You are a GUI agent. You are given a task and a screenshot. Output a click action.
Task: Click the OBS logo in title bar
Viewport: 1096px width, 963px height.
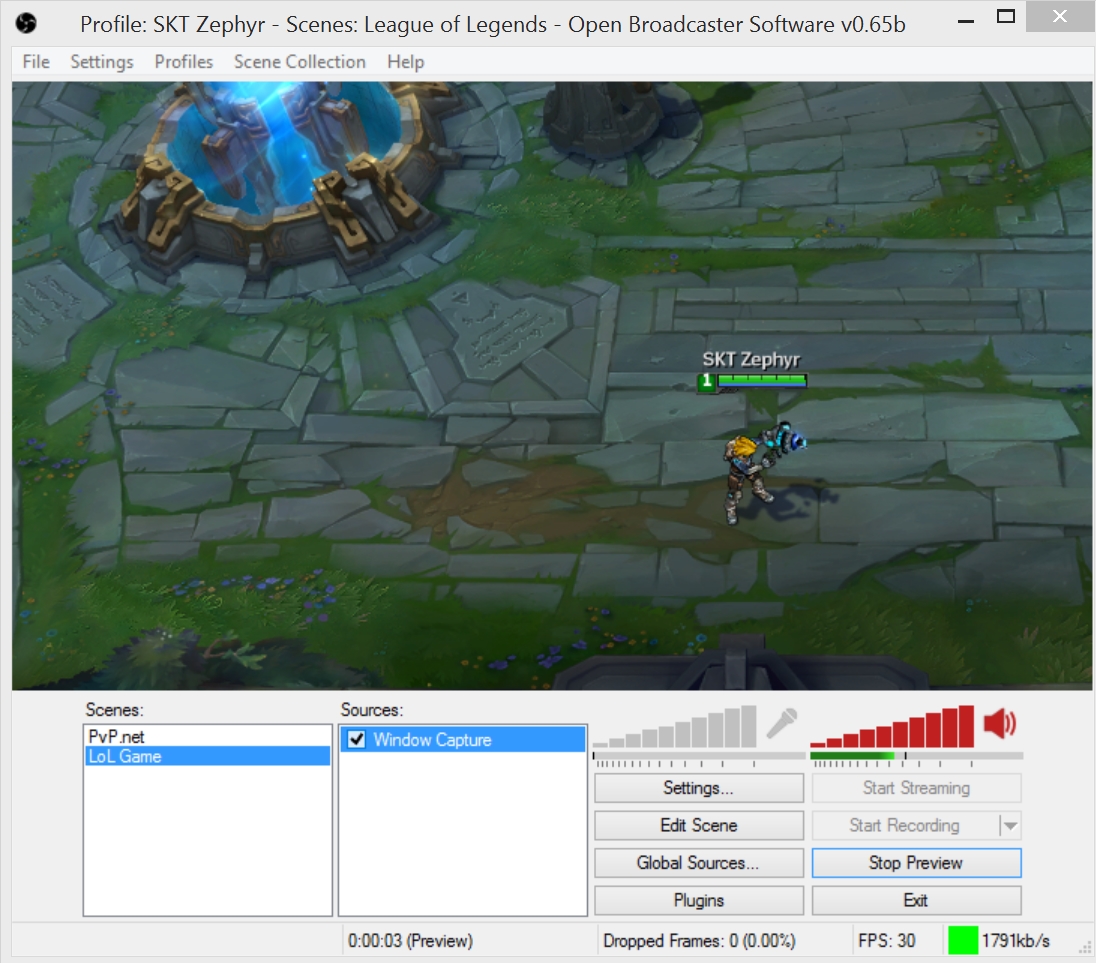click(x=26, y=24)
